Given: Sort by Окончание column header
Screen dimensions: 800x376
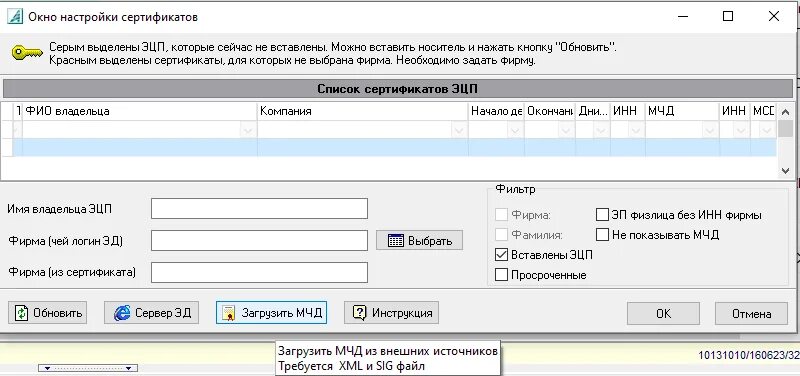Looking at the screenshot, I should pyautogui.click(x=549, y=111).
